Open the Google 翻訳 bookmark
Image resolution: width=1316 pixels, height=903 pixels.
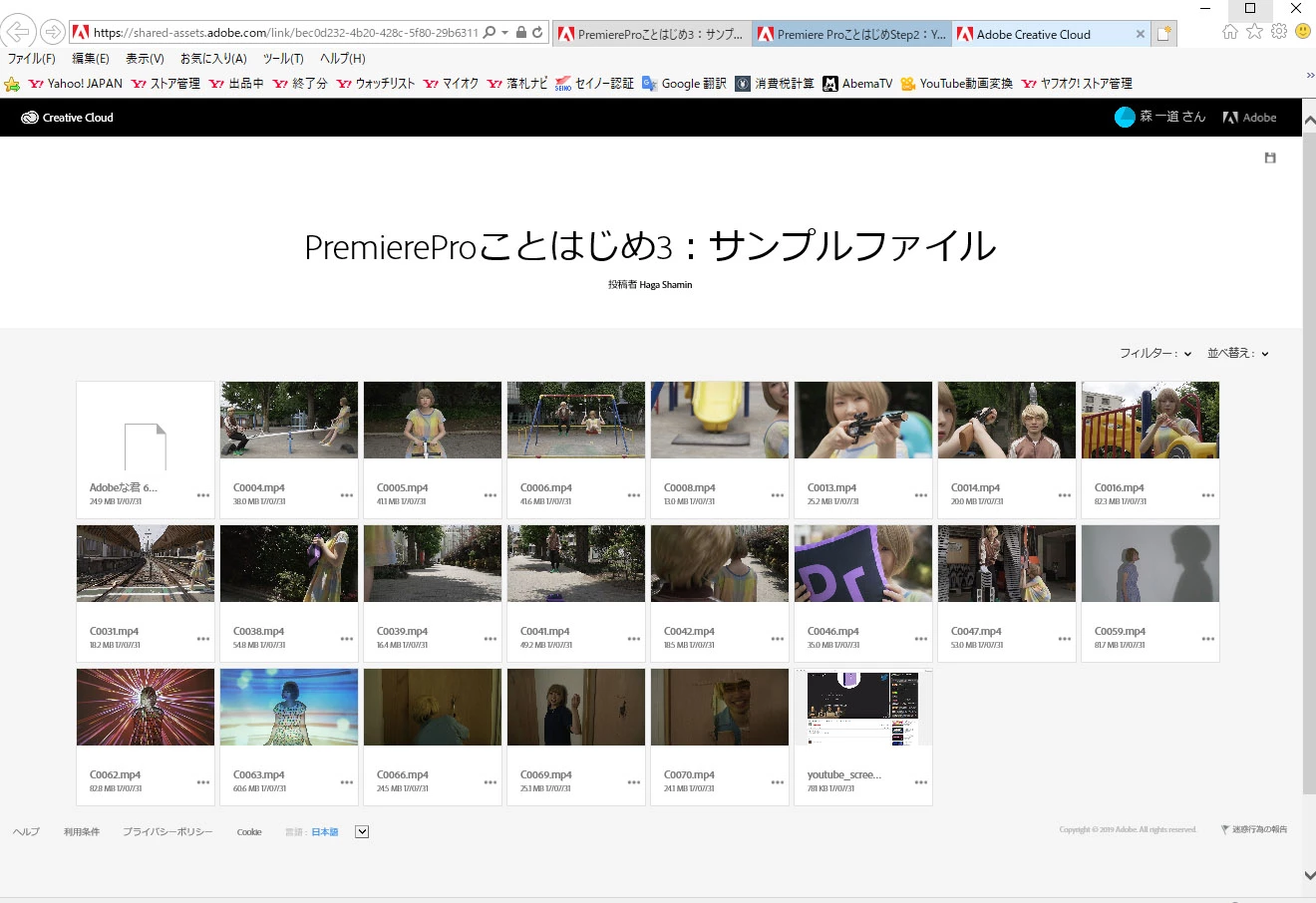click(x=685, y=84)
